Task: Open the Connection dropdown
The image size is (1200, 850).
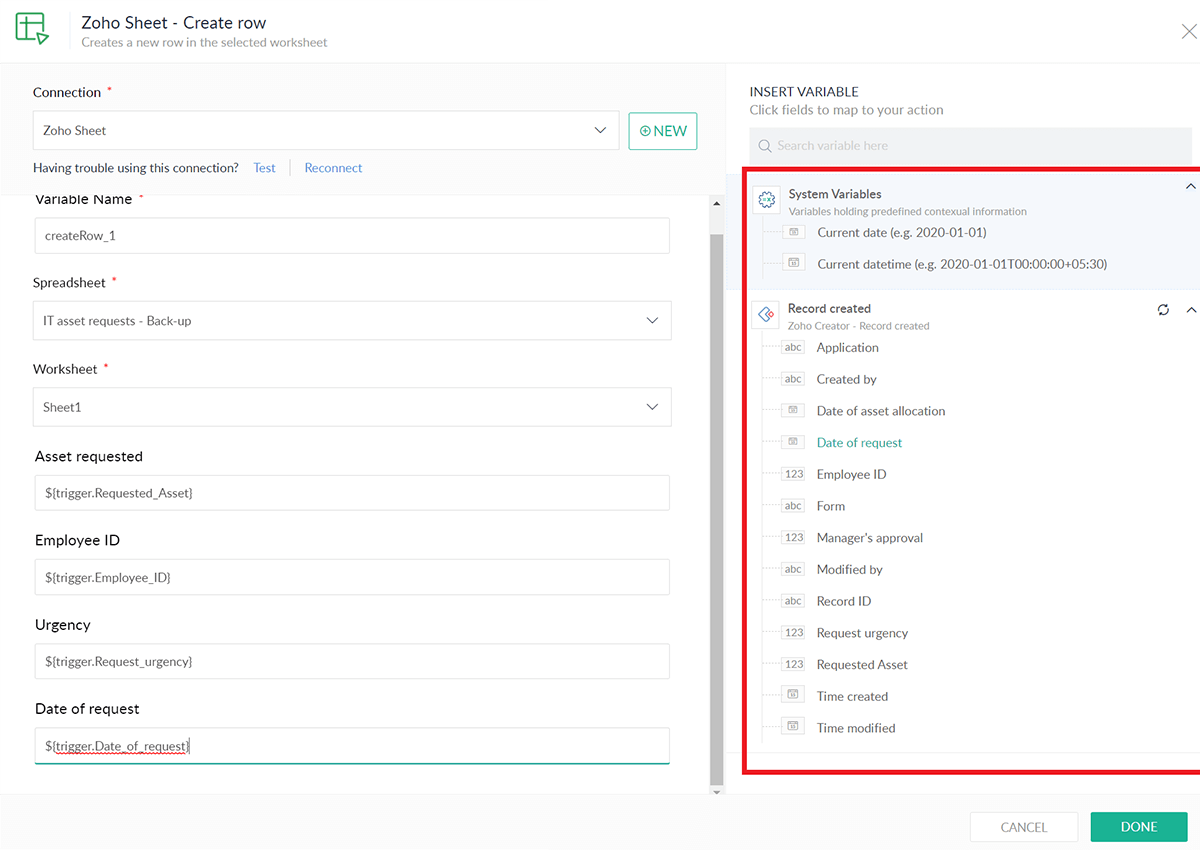Action: pyautogui.click(x=326, y=130)
